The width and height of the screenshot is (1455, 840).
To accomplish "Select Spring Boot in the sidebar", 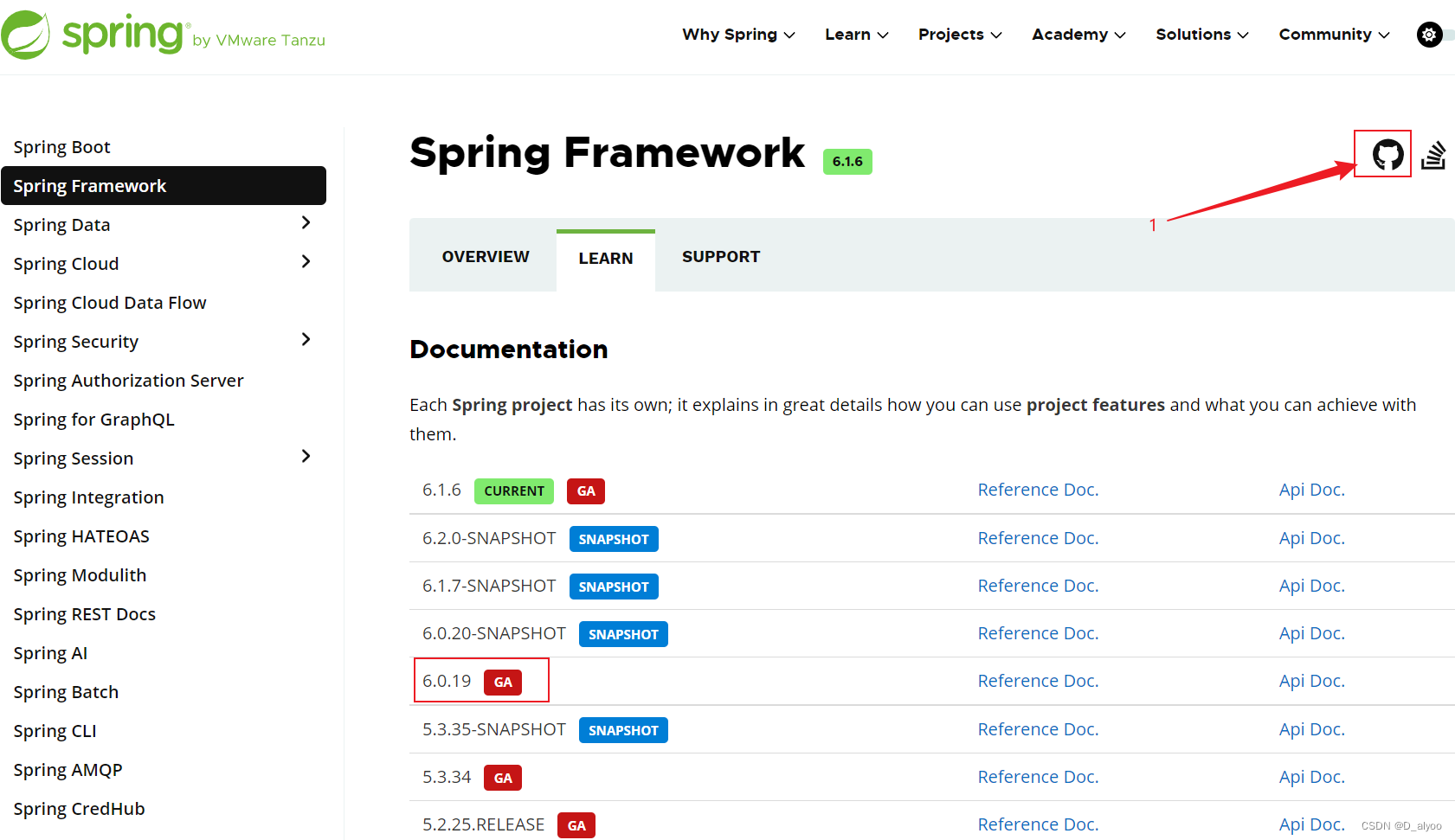I will coord(61,146).
